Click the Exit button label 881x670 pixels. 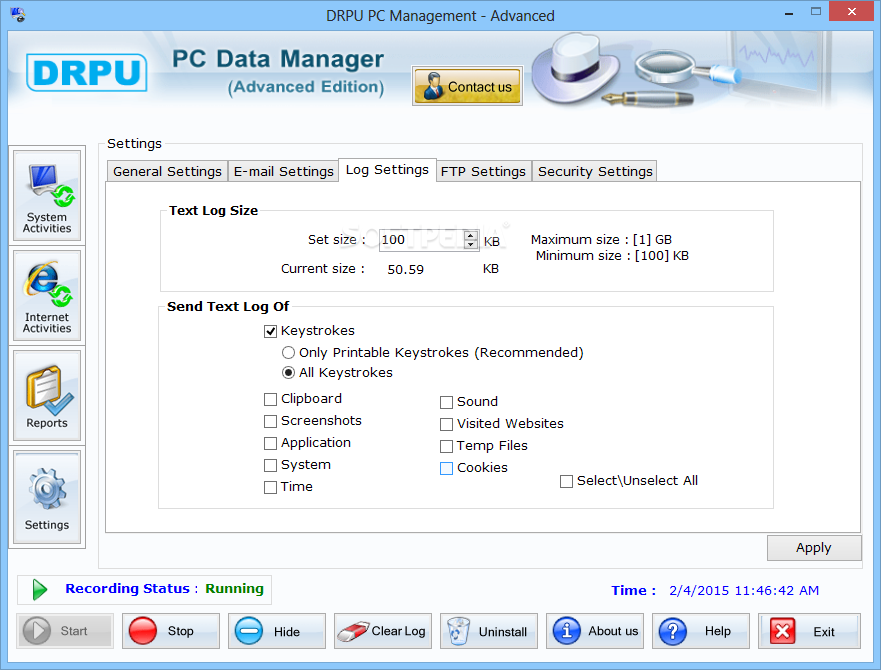pos(824,632)
